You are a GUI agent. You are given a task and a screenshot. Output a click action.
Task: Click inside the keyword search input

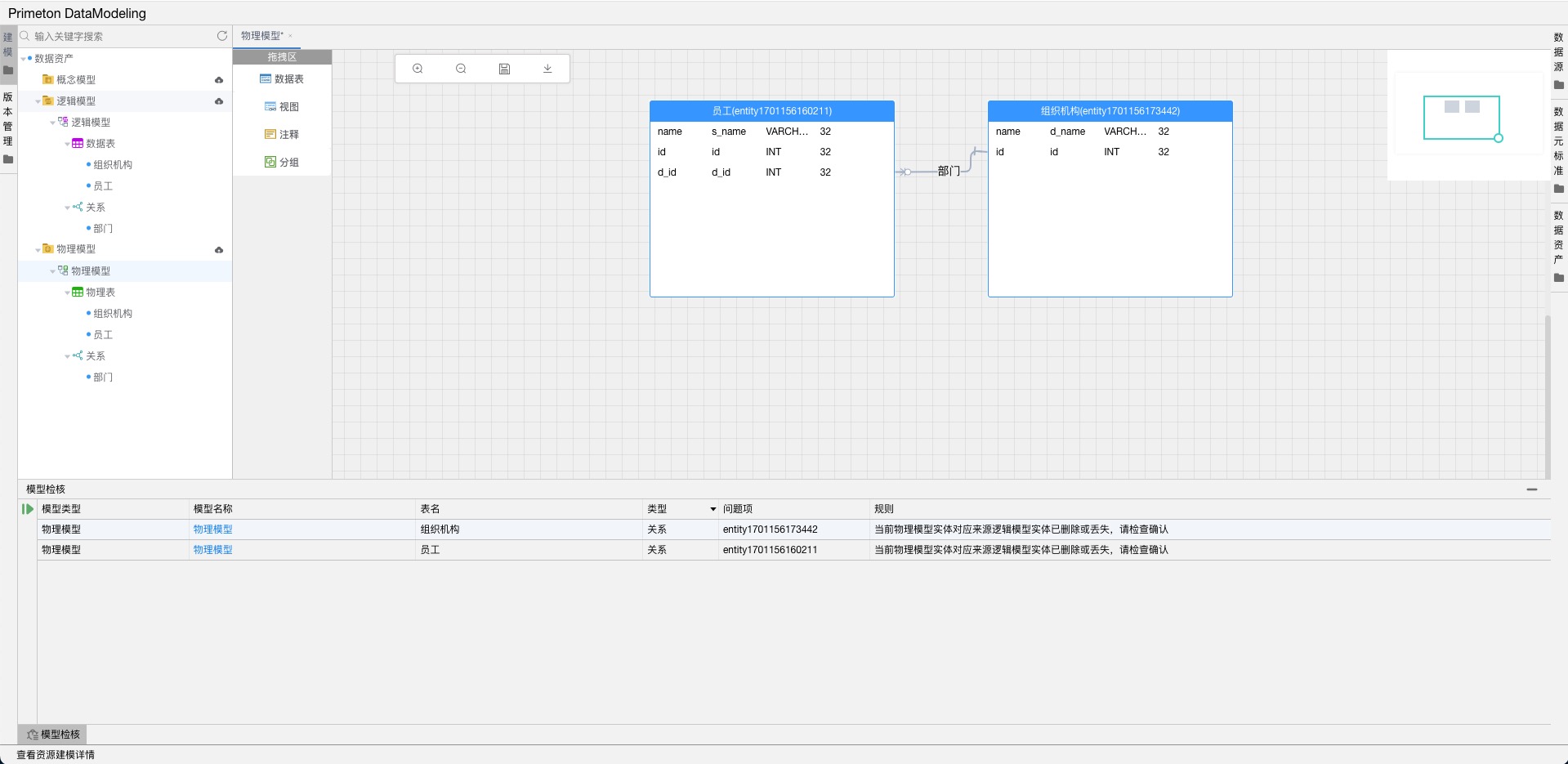click(123, 36)
